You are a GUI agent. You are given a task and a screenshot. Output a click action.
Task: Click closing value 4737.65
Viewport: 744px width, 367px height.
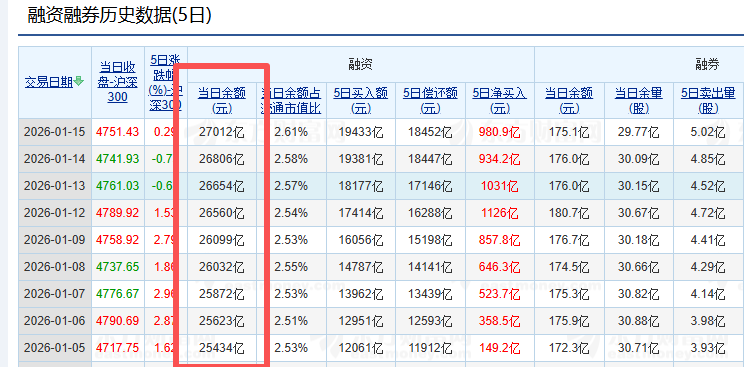[x=118, y=267]
